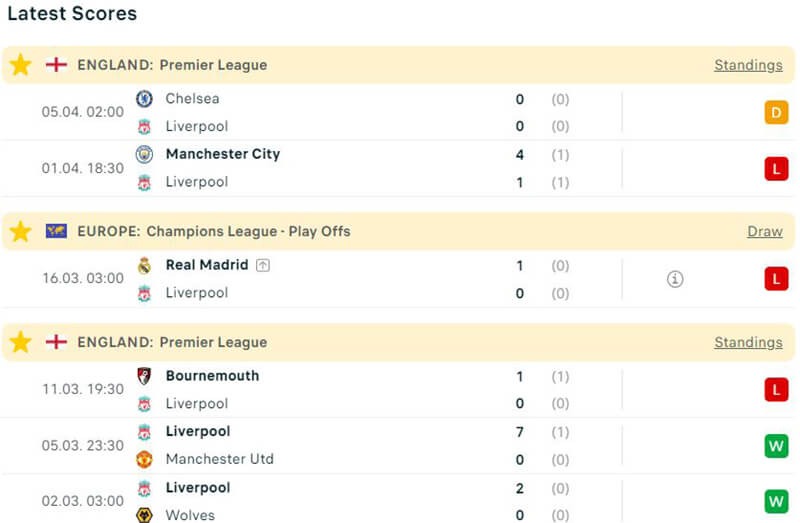
Task: Click the Real Madrid club crest
Action: click(x=144, y=265)
